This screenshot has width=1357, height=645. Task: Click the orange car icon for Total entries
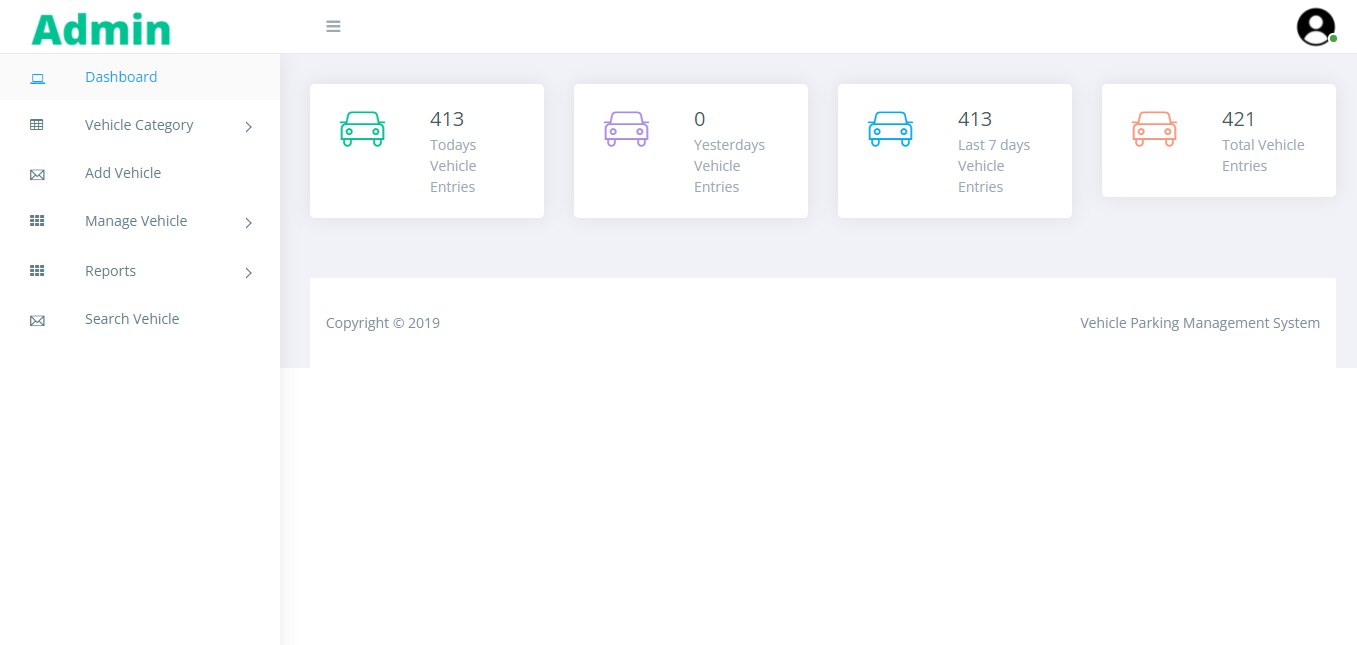tap(1154, 129)
